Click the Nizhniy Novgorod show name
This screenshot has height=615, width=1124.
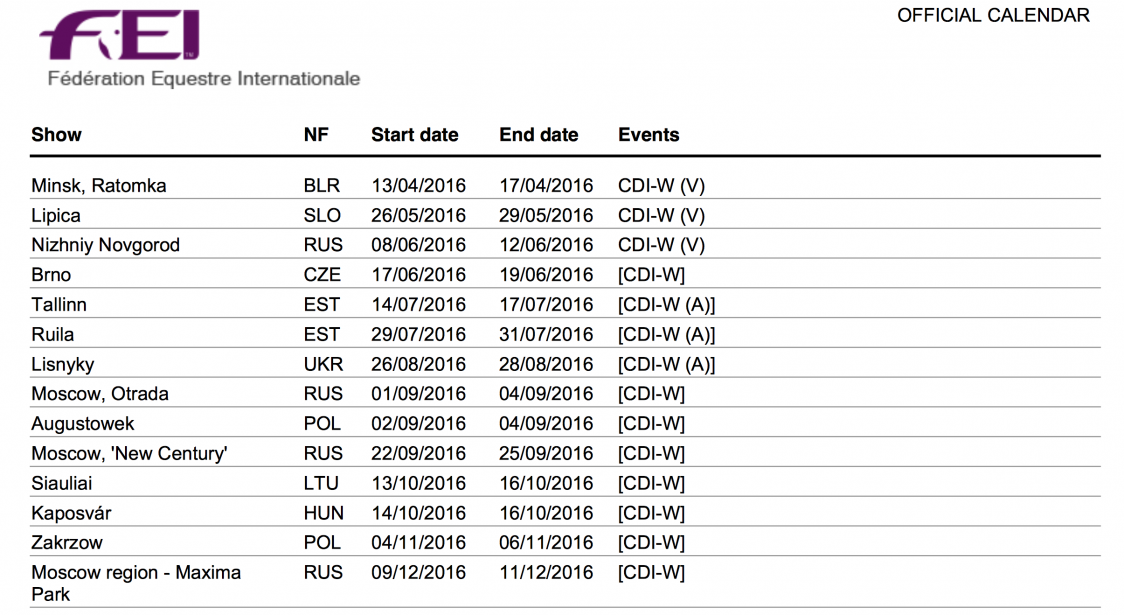tap(105, 245)
